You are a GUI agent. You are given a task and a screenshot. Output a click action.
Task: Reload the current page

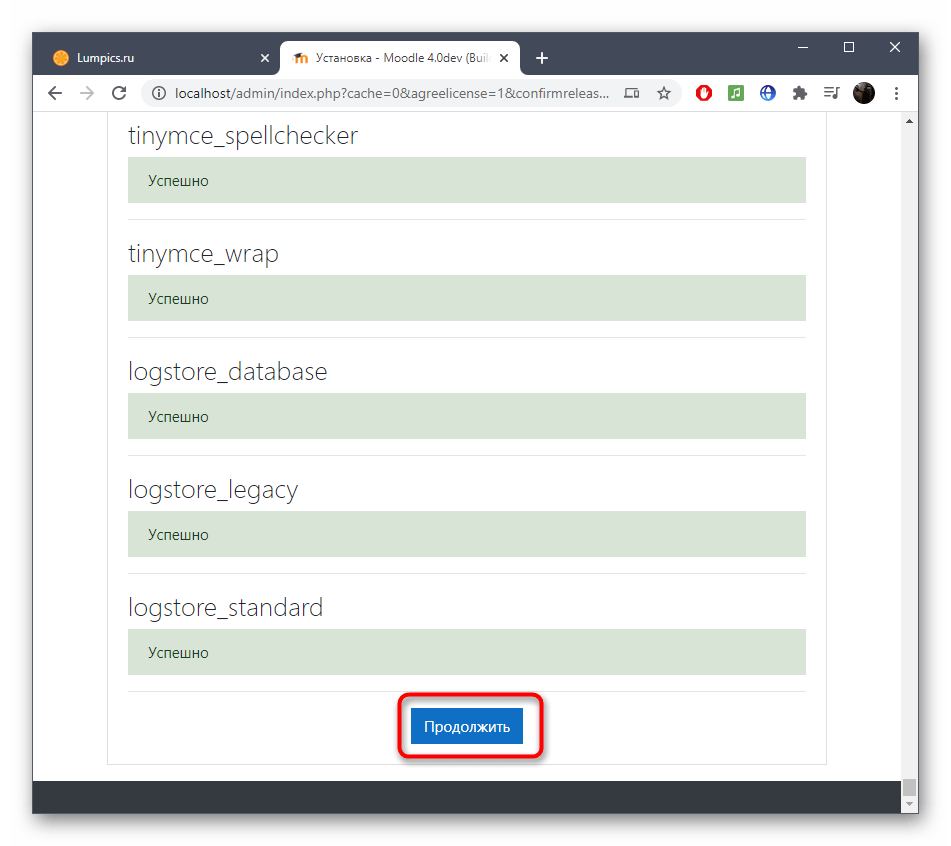click(x=119, y=93)
